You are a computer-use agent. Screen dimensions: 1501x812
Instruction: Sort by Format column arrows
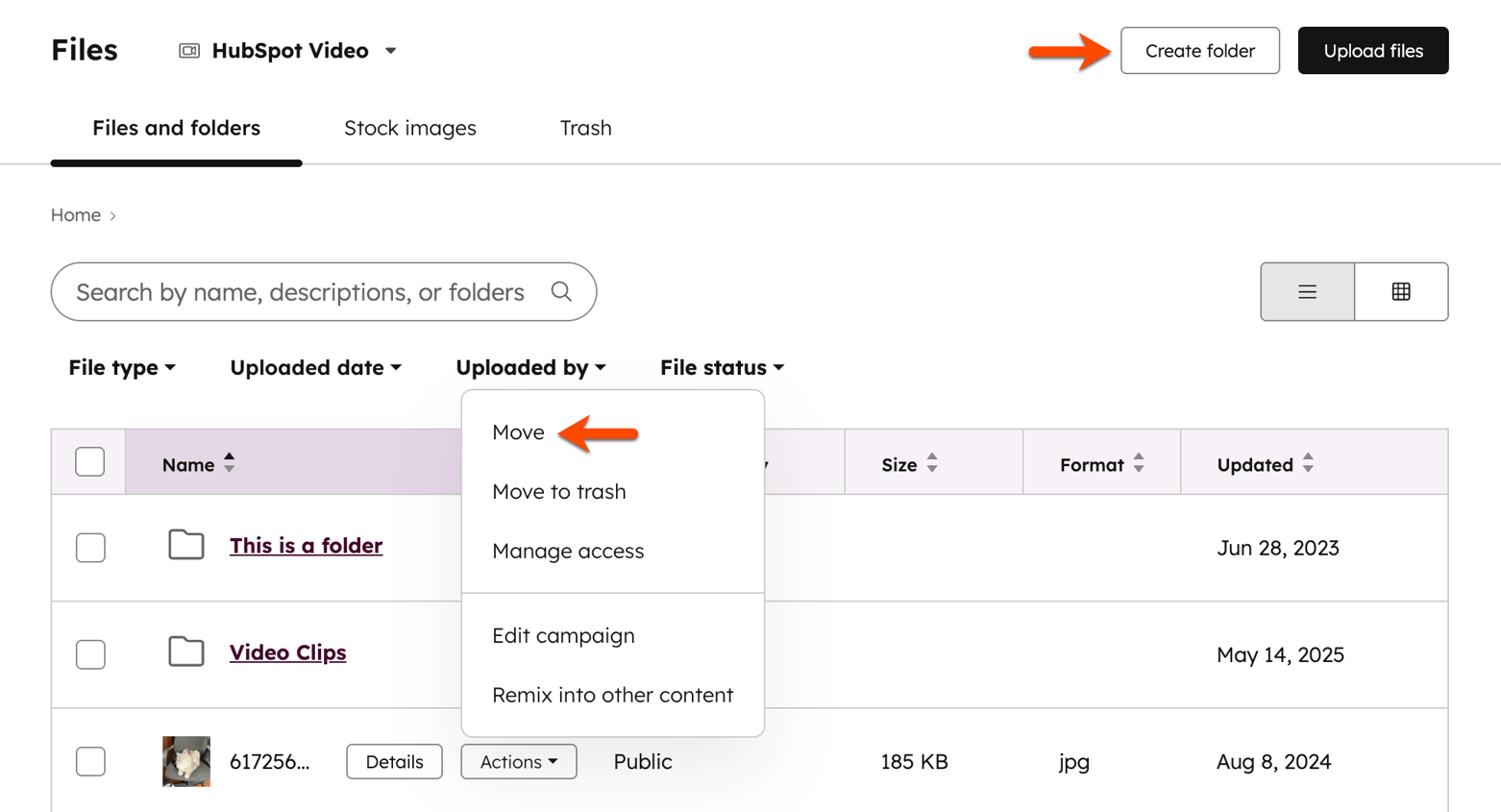[1139, 463]
